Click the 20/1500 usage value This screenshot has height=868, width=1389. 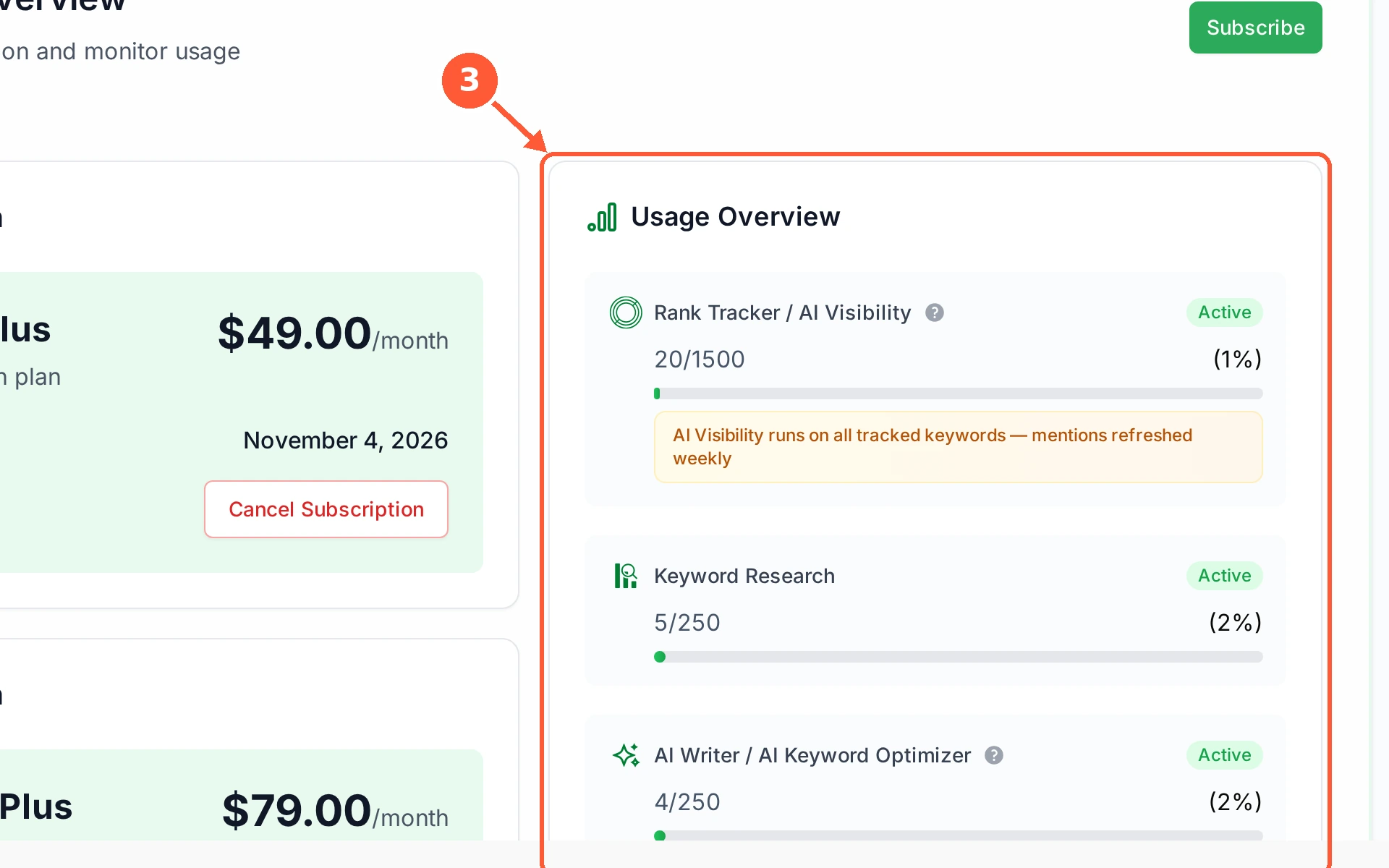click(x=700, y=359)
